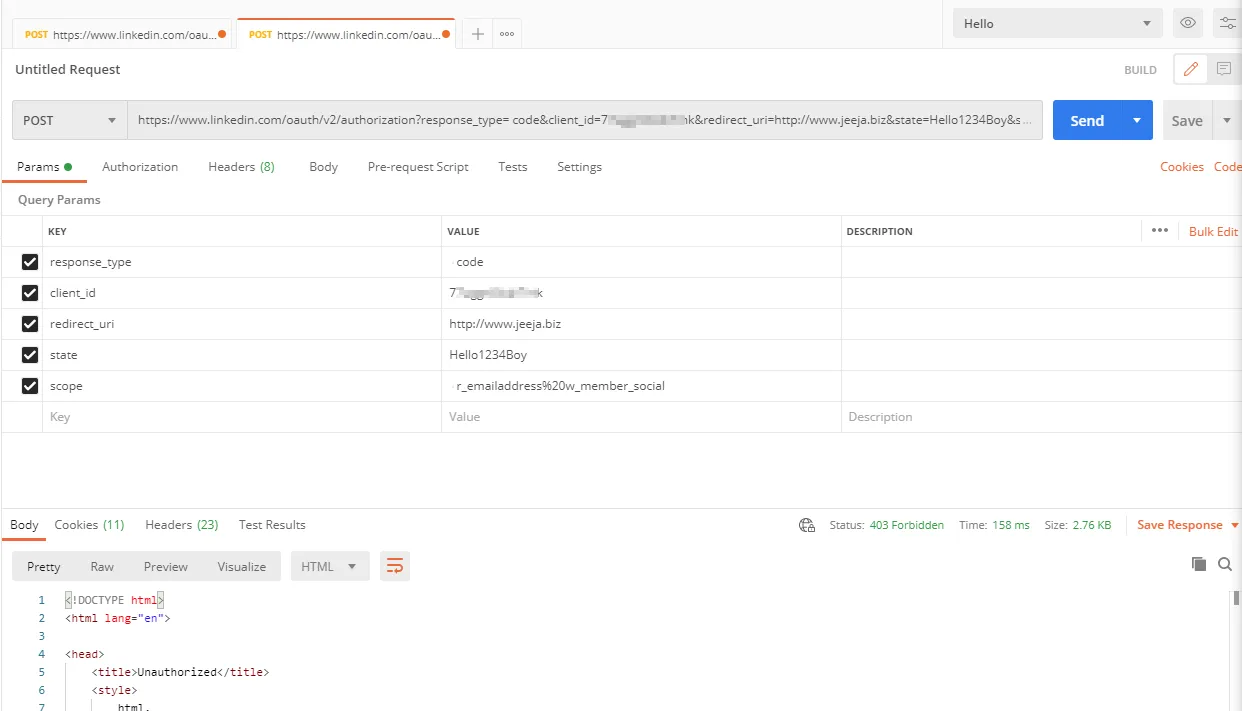Open the POST method dropdown
The height and width of the screenshot is (711, 1242).
(x=70, y=120)
